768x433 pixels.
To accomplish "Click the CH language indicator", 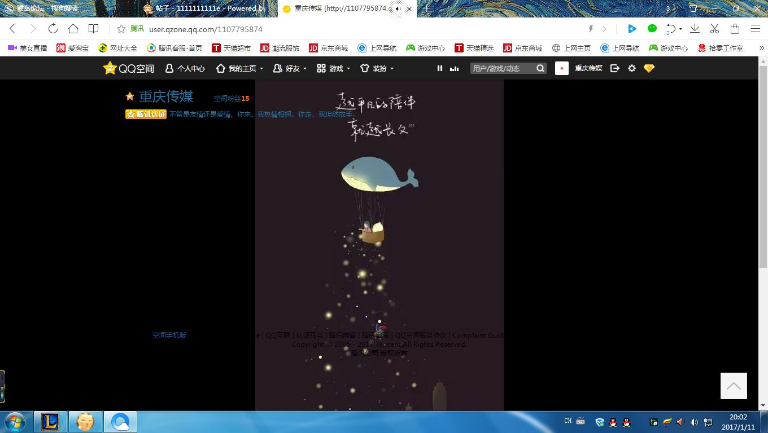I will pyautogui.click(x=568, y=421).
